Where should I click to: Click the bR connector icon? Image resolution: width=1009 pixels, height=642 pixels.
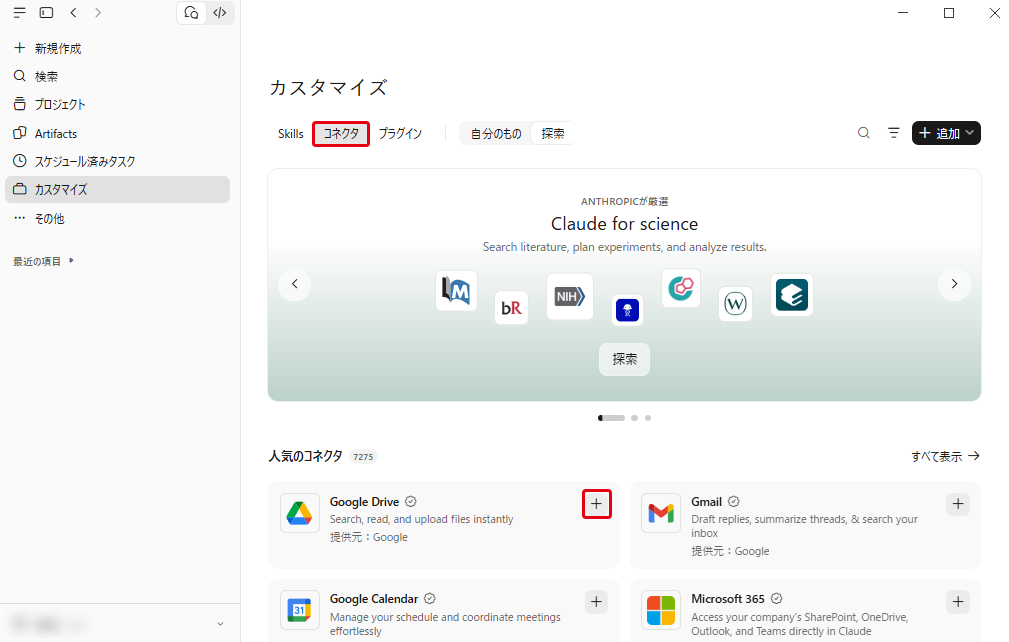tap(512, 308)
